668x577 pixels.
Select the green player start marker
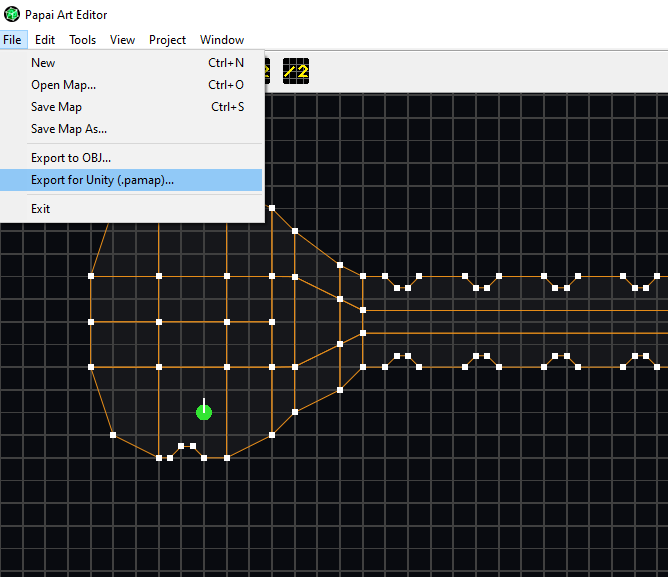pos(204,412)
